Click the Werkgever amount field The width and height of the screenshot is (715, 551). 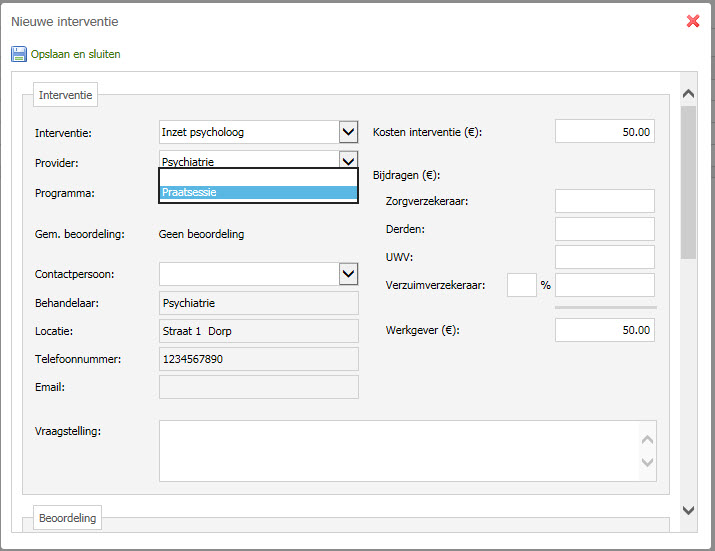point(605,330)
